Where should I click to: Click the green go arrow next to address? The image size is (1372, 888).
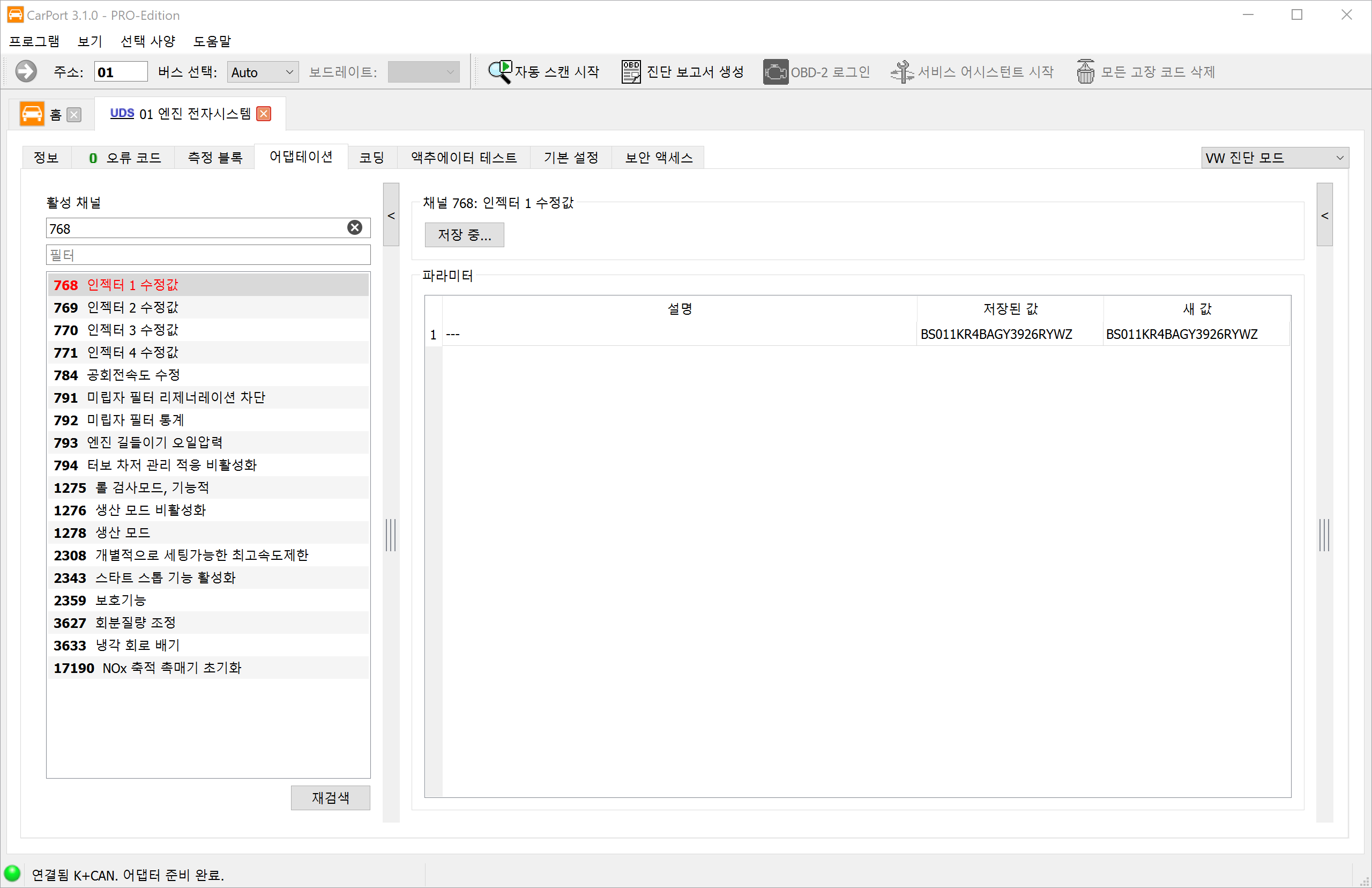point(26,72)
